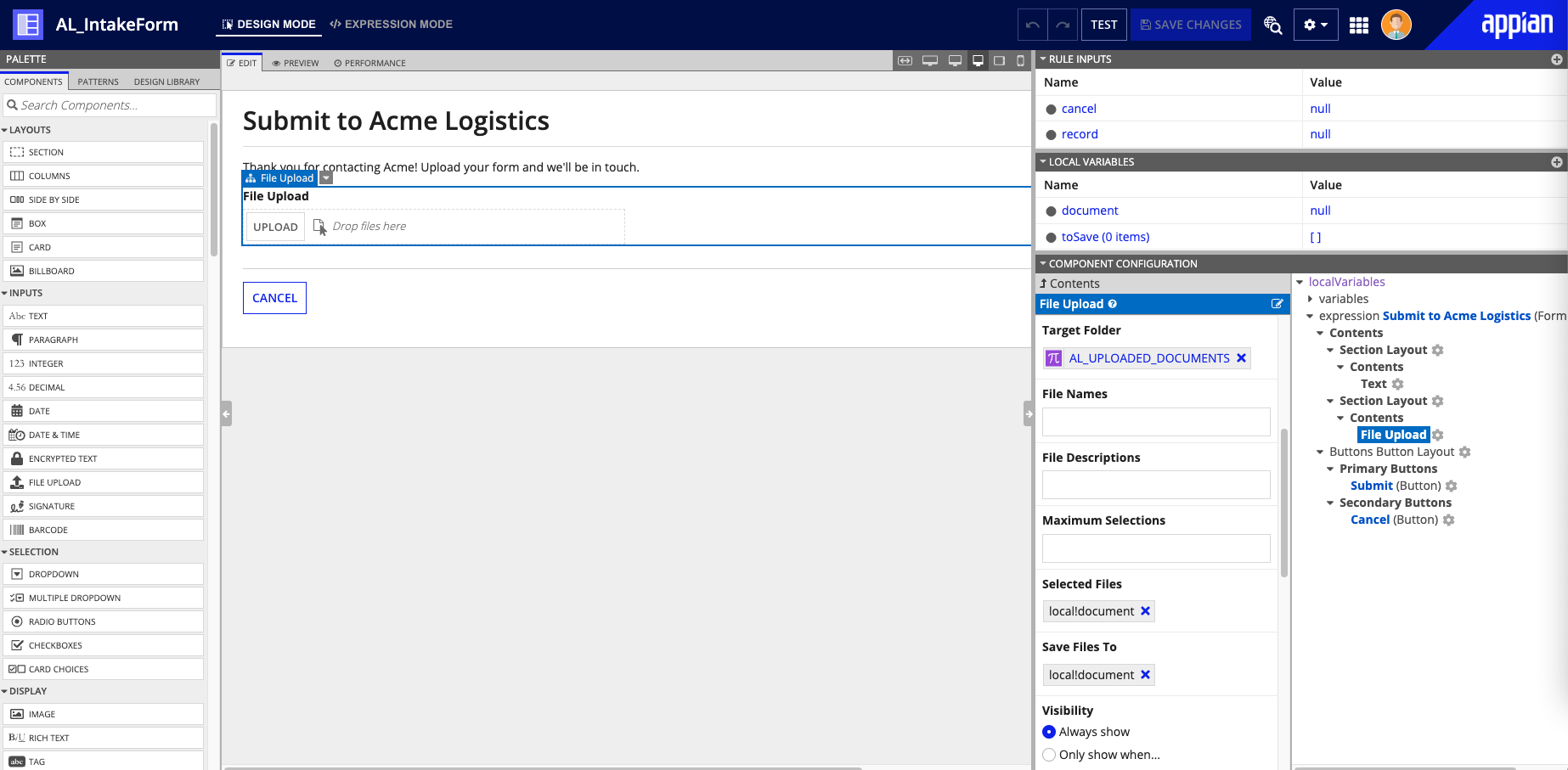1568x770 pixels.
Task: Open the toSave (0 items) variable link
Action: coord(1105,237)
